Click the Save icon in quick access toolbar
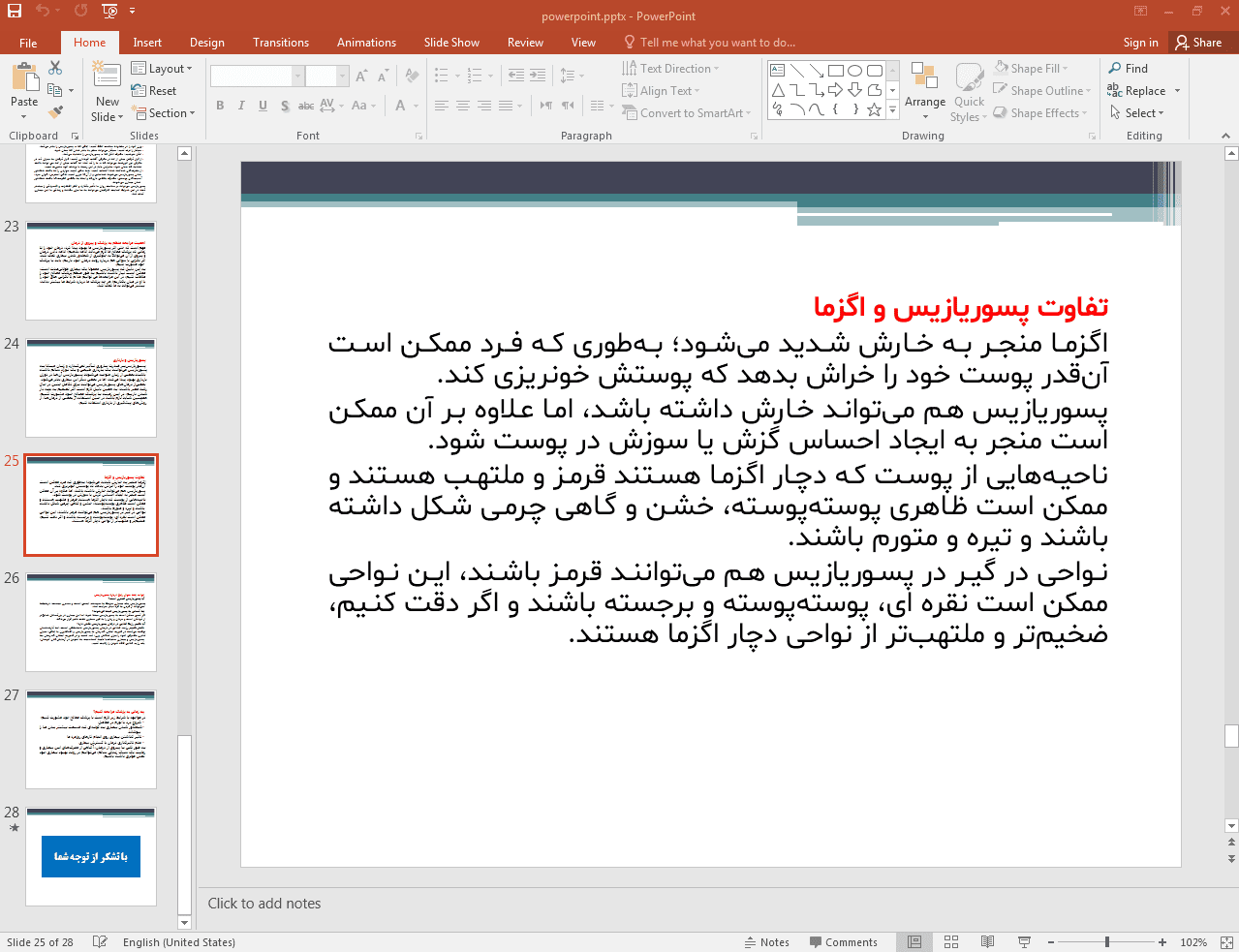Screen dimensions: 1239x952 (15, 11)
